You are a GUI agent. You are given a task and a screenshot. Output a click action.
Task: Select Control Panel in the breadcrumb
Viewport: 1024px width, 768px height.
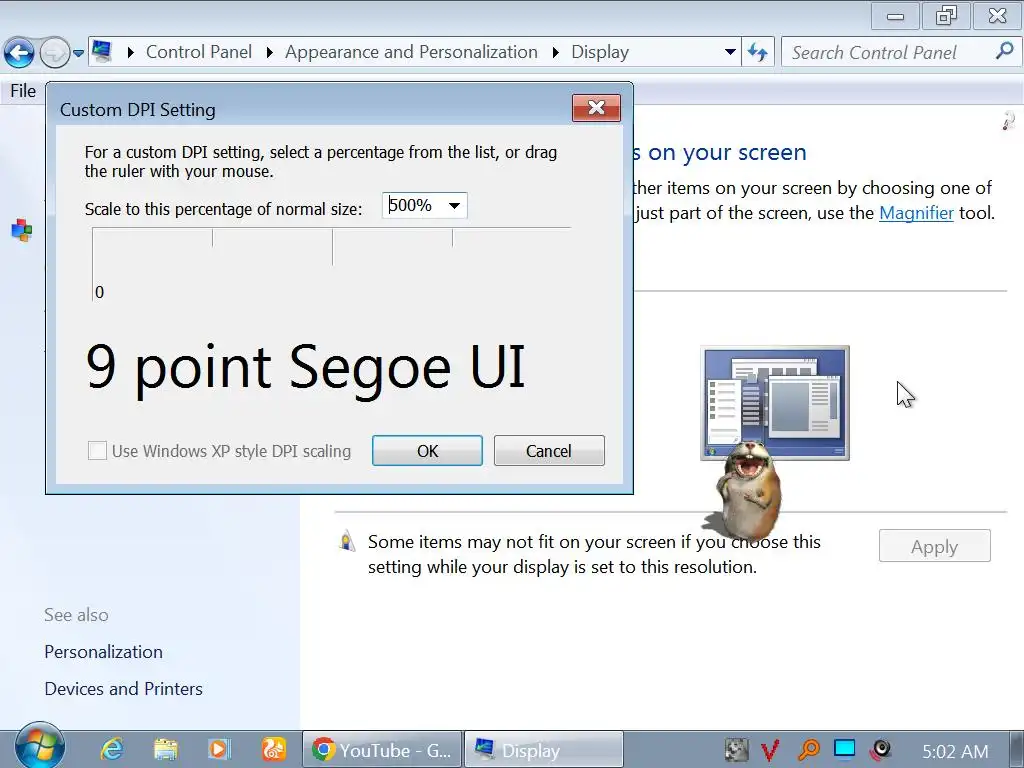[x=199, y=52]
